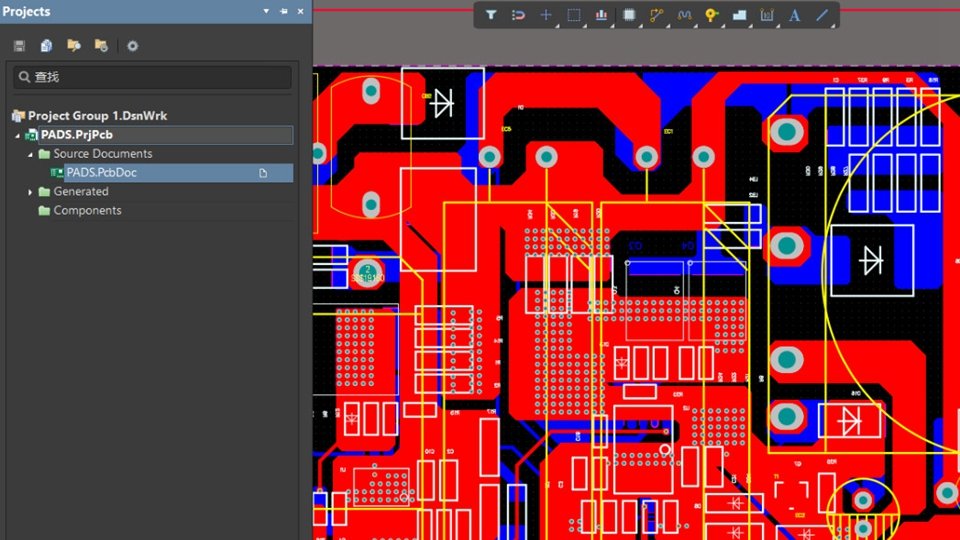Open the Projects panel options dropdown arrow
This screenshot has height=540, width=960.
pyautogui.click(x=266, y=11)
